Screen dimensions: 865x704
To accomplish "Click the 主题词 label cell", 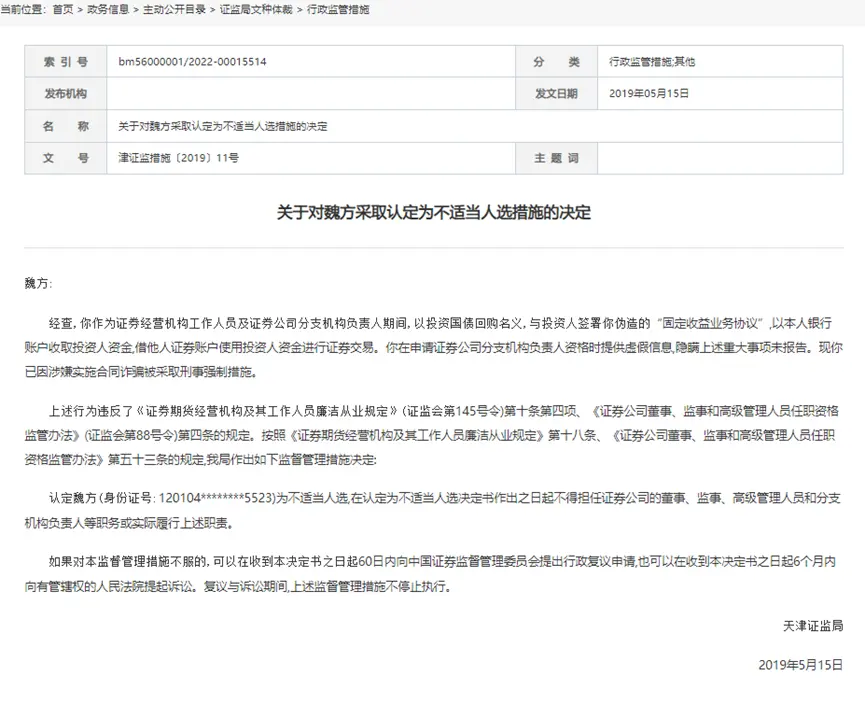I will tap(557, 159).
